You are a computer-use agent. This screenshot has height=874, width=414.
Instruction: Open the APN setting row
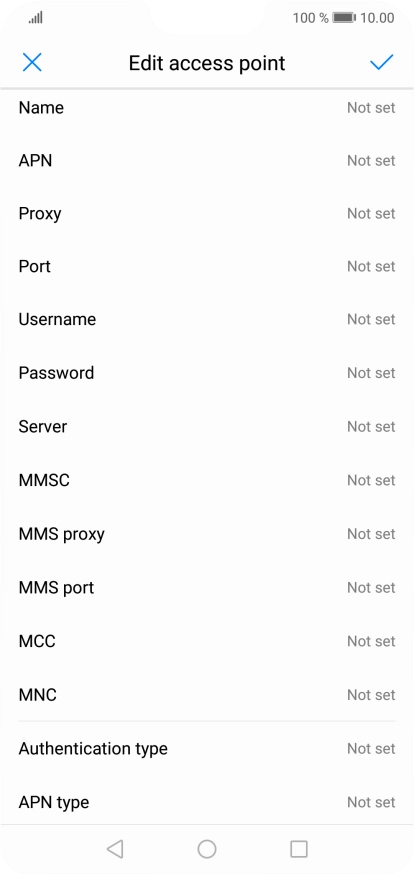click(207, 161)
